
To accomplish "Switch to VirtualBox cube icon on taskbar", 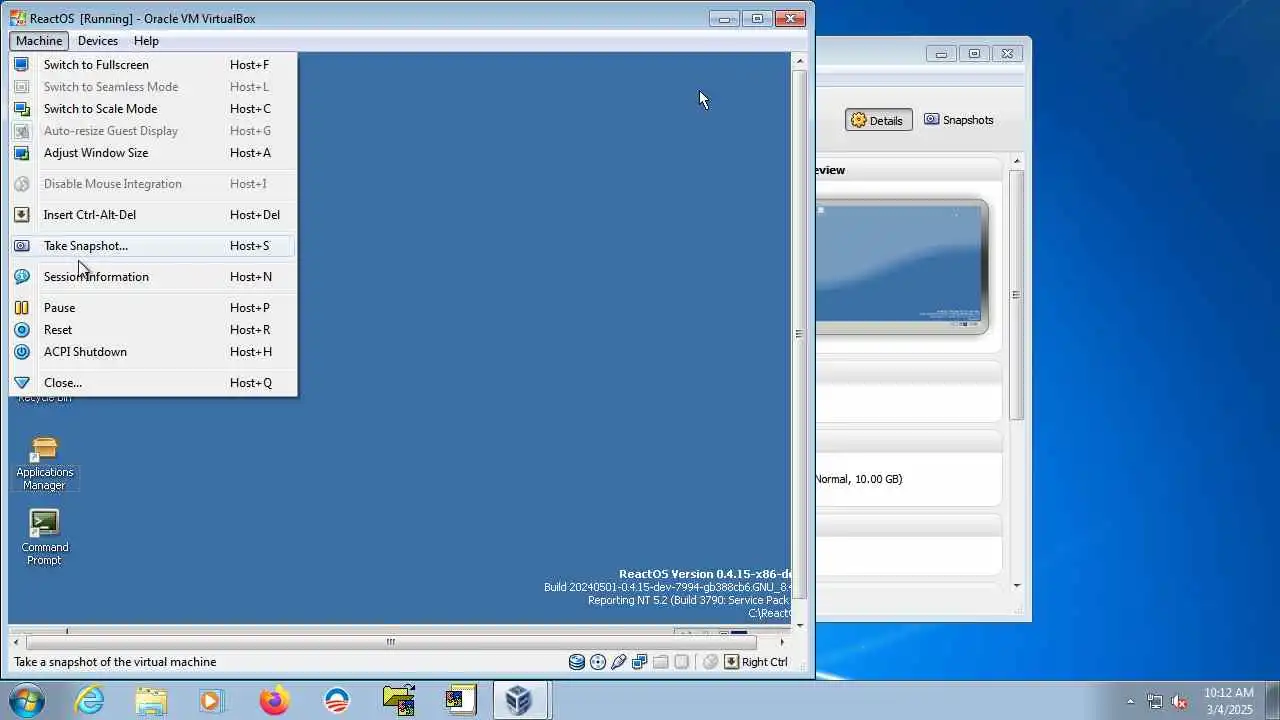I will click(x=518, y=700).
